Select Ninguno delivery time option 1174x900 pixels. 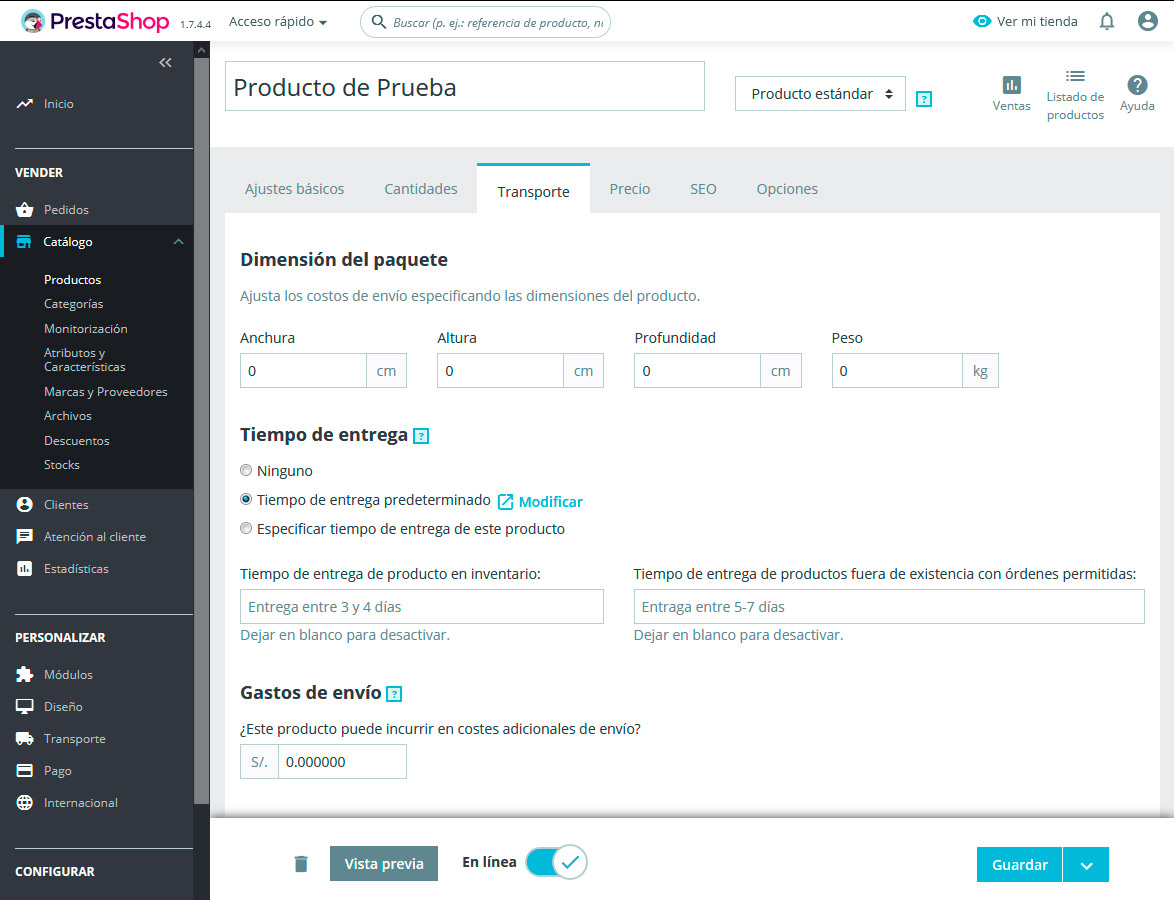tap(246, 470)
